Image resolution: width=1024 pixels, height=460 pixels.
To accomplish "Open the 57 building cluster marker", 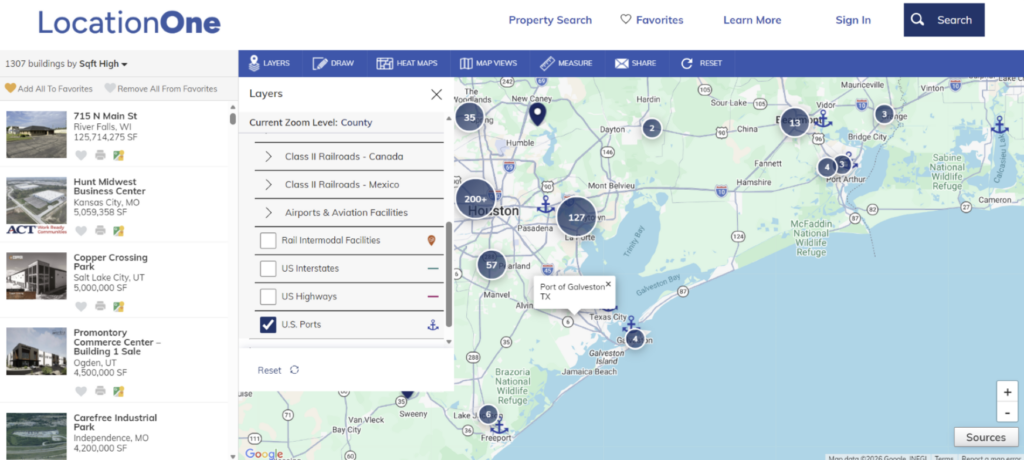I will coord(492,265).
